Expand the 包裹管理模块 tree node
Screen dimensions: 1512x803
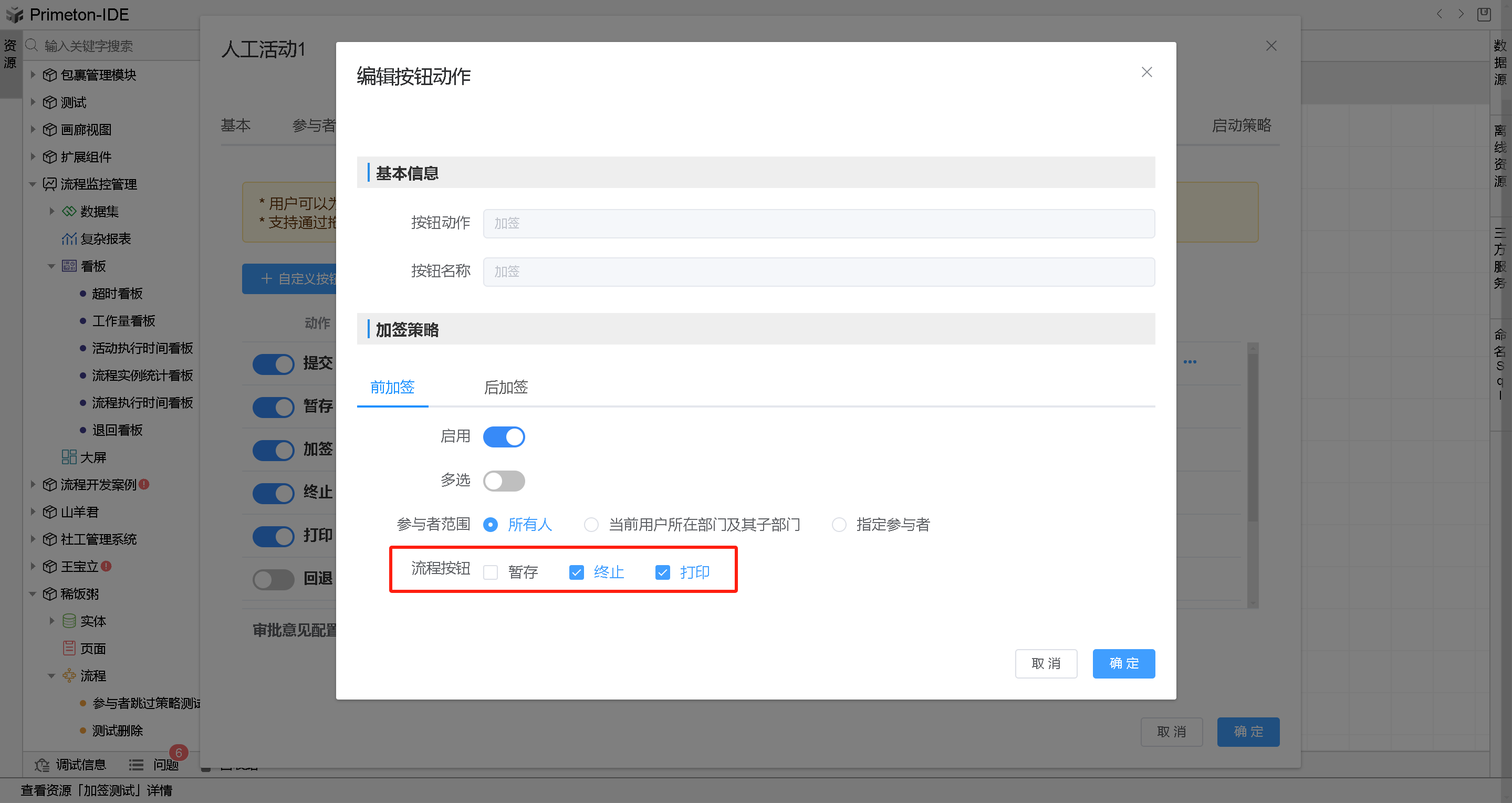[33, 75]
